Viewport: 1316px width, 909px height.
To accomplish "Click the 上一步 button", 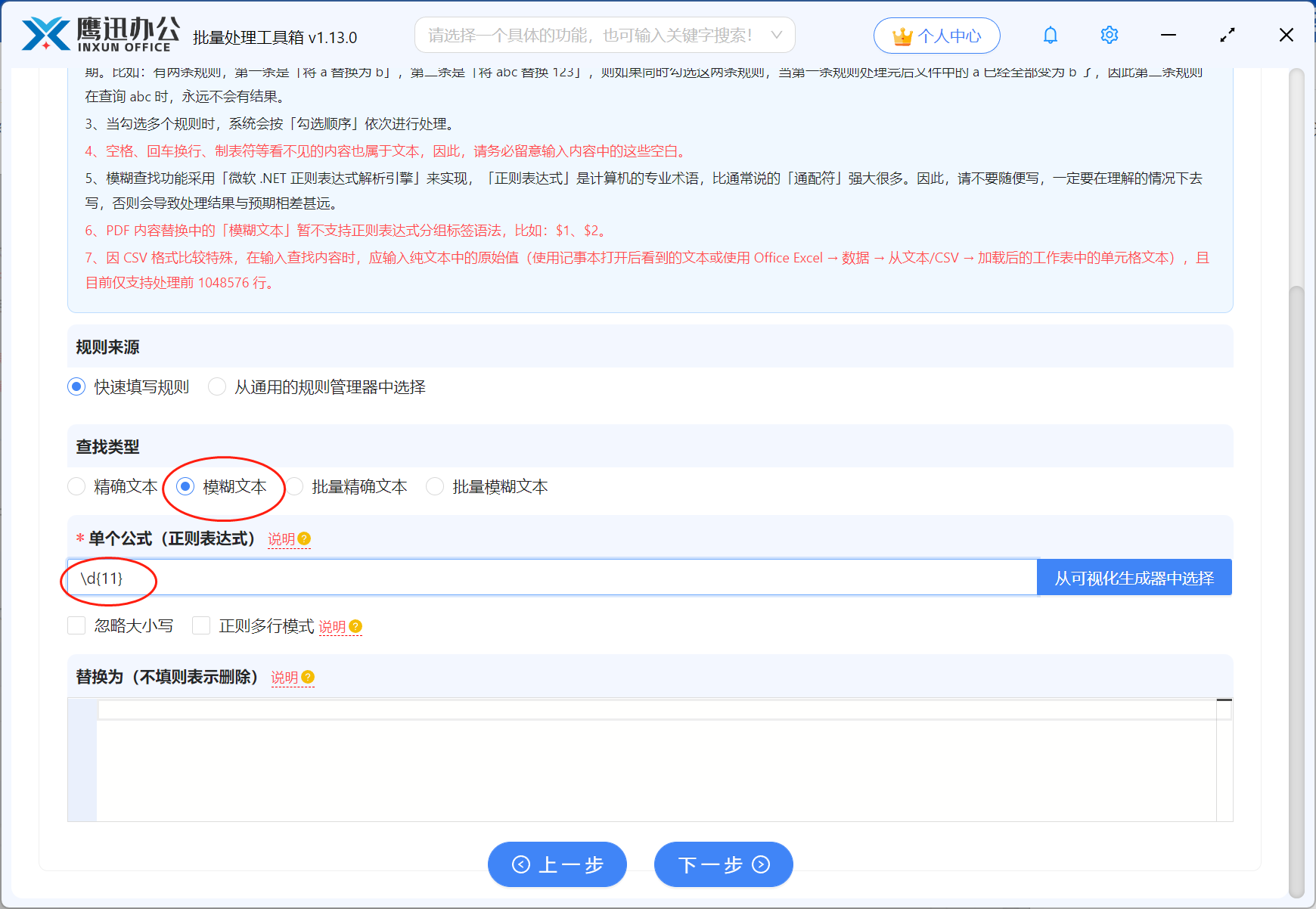I will (557, 864).
